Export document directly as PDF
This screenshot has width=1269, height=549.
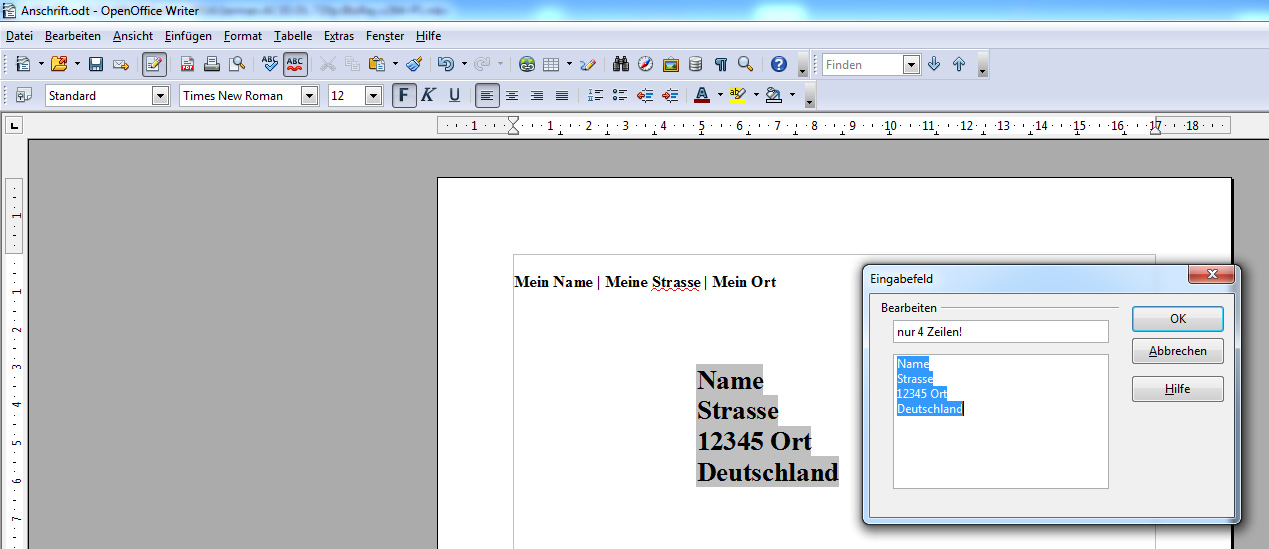187,65
